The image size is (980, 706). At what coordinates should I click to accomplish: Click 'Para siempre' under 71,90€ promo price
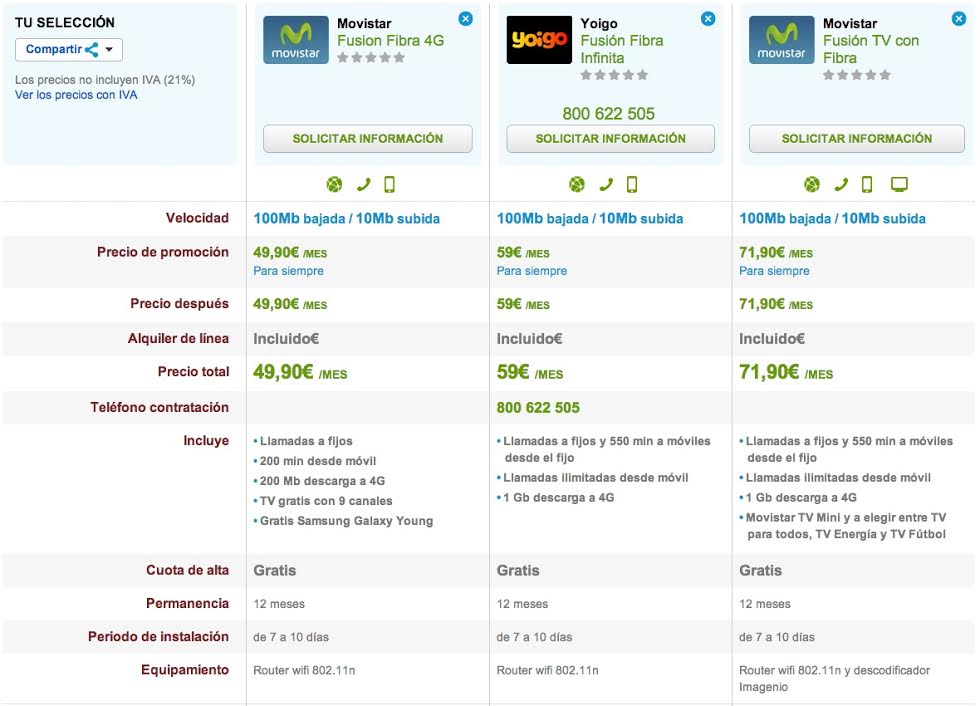[774, 271]
